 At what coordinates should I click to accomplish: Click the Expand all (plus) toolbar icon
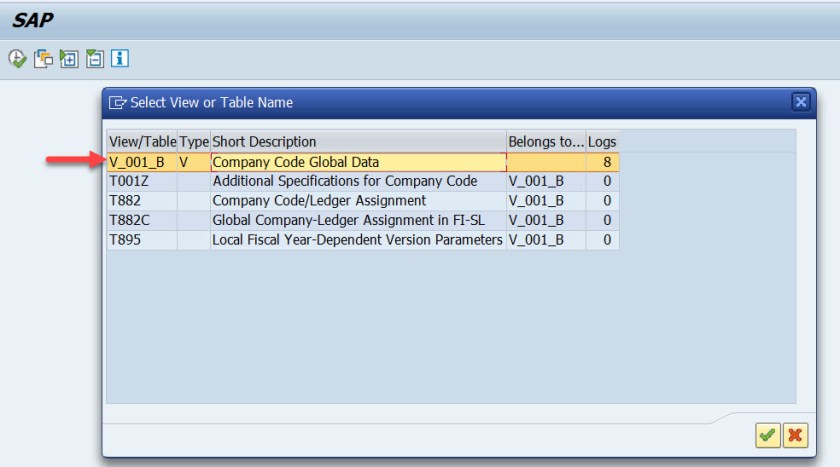click(x=69, y=59)
